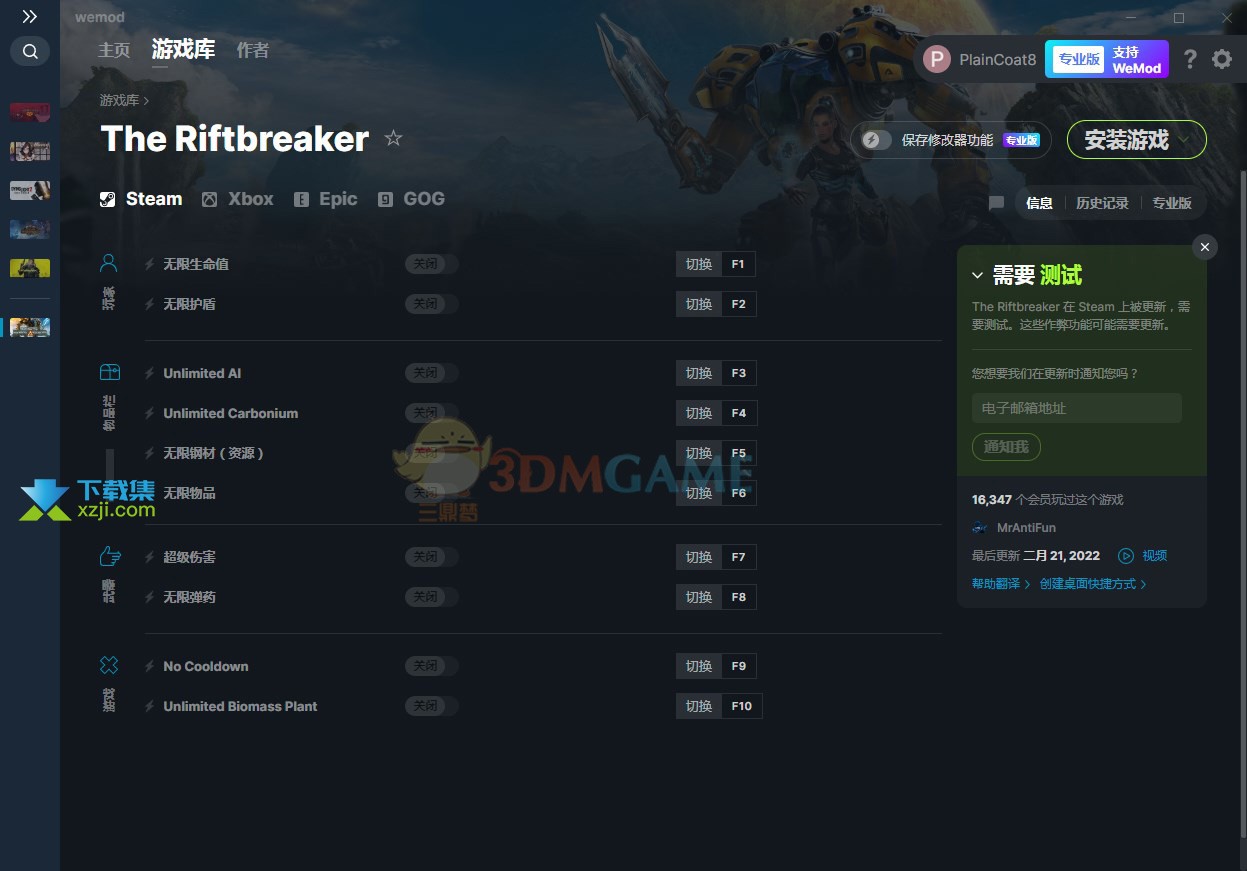Click the 切换 button for F1
The height and width of the screenshot is (871, 1247).
point(699,264)
